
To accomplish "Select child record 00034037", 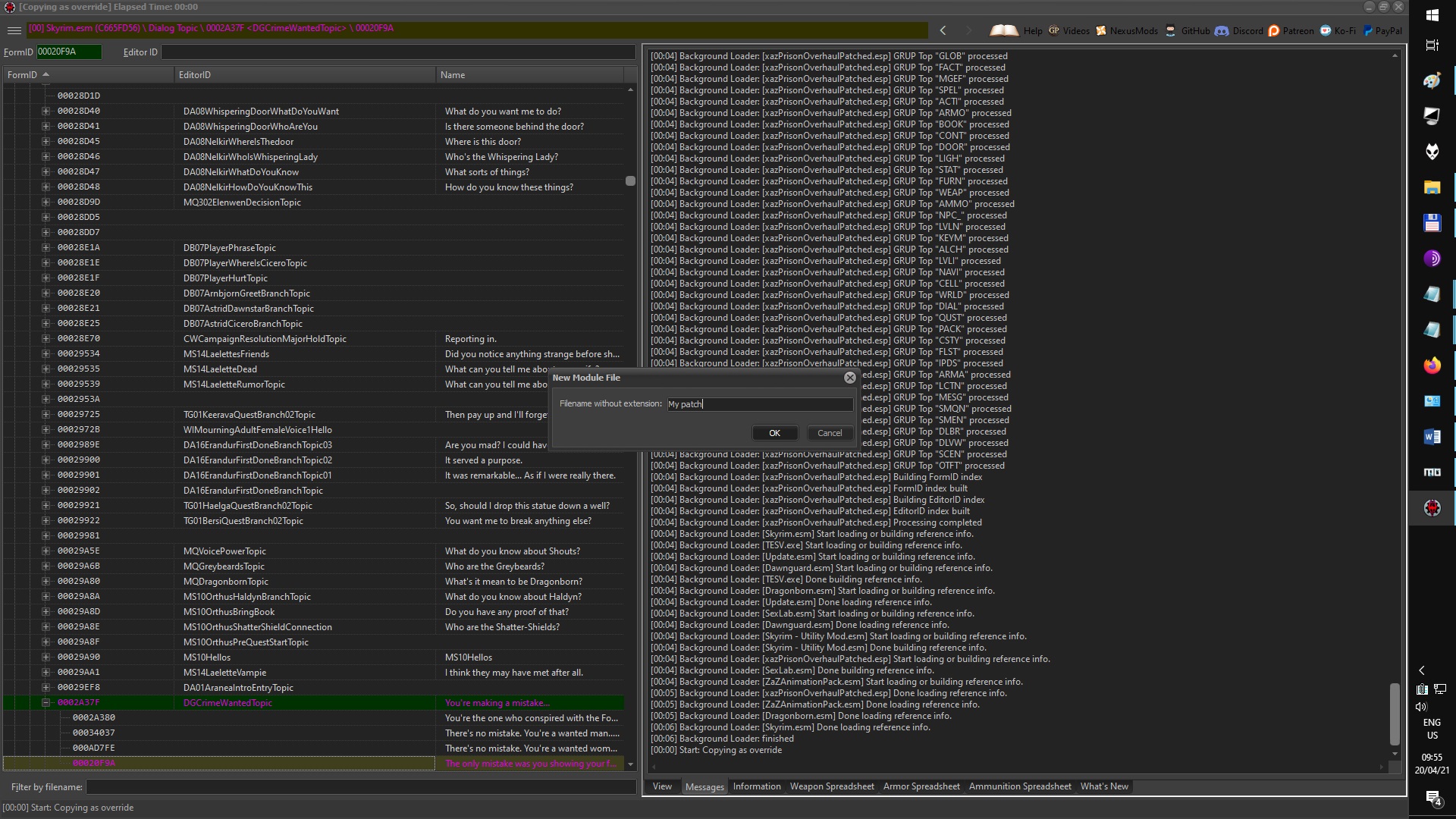I will [x=94, y=733].
